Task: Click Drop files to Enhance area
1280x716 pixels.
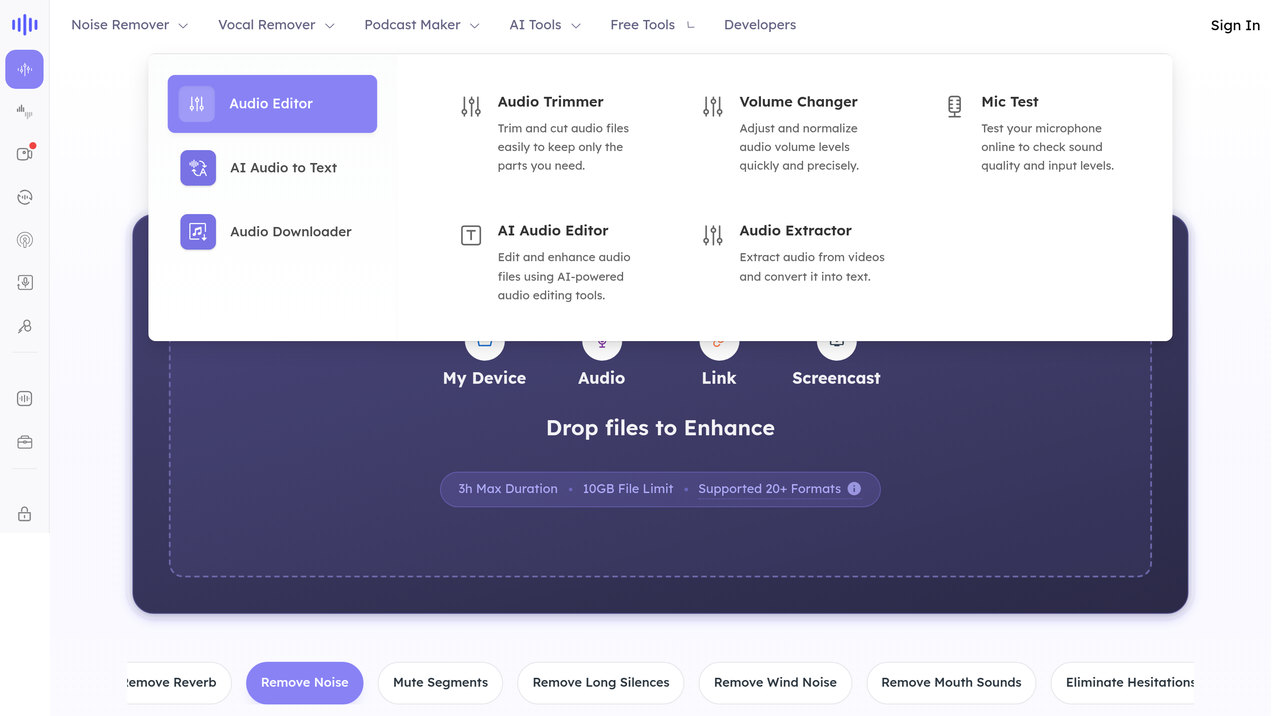Action: tap(660, 428)
